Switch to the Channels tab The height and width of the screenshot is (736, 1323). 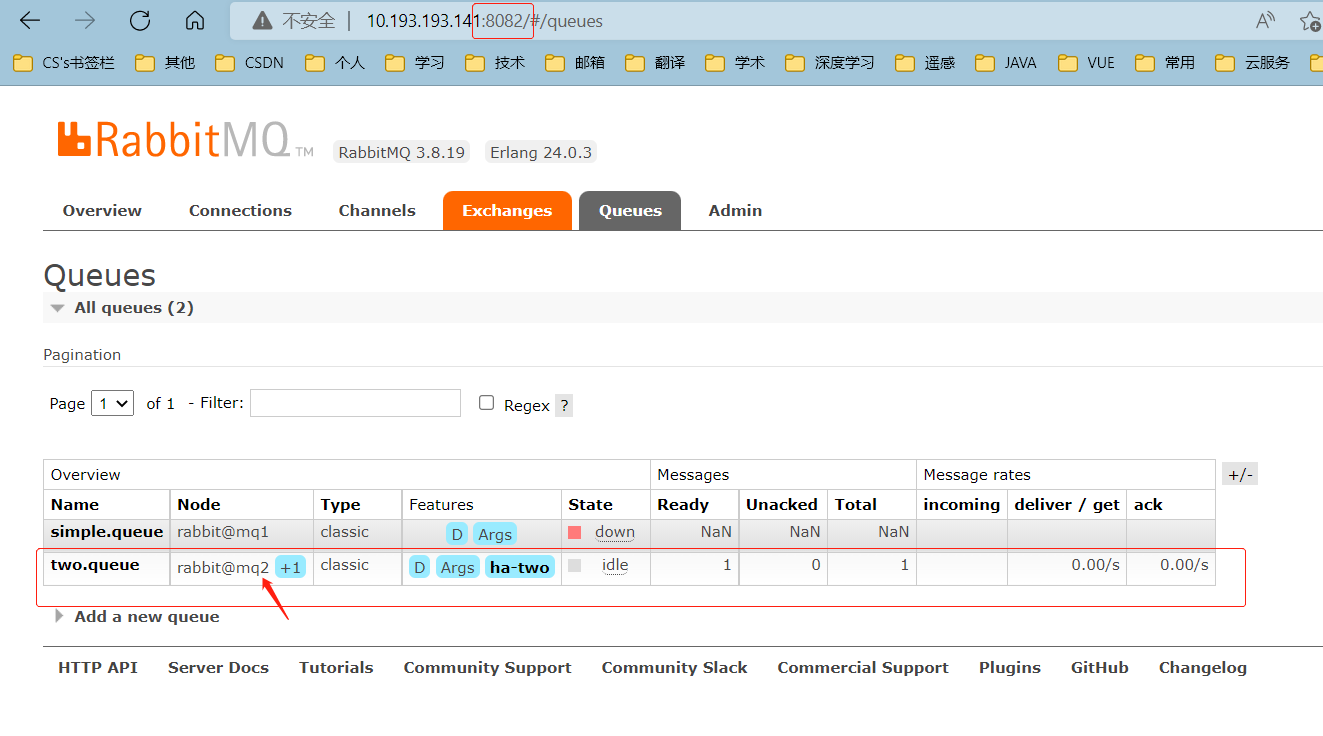click(x=377, y=210)
